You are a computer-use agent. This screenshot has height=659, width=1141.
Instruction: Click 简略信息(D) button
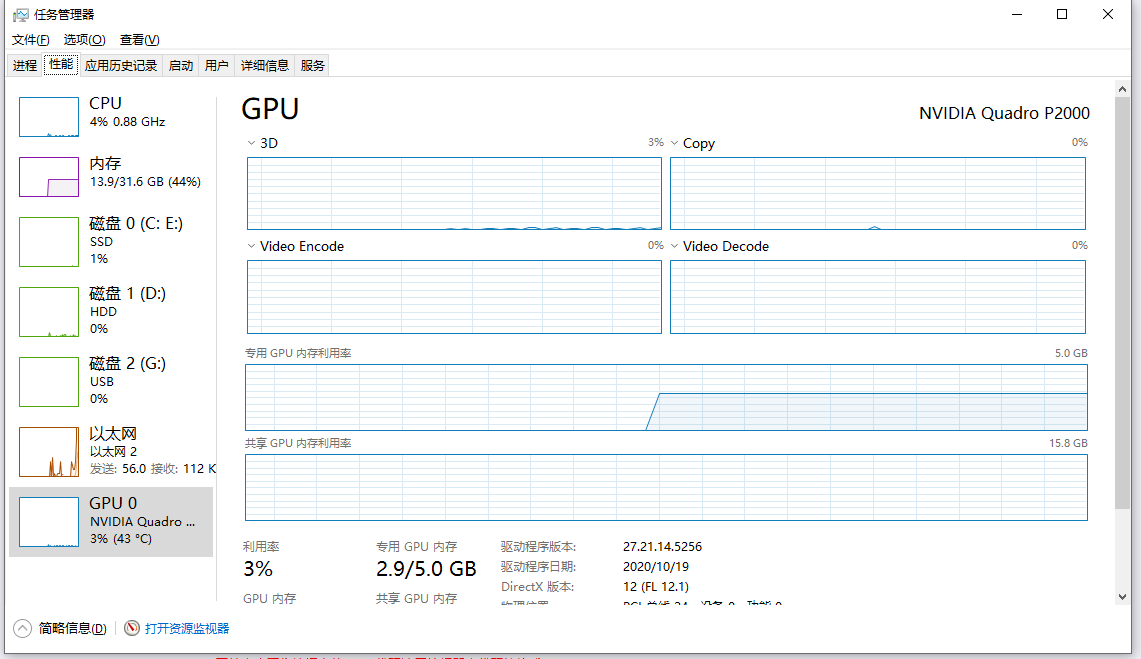(73, 628)
